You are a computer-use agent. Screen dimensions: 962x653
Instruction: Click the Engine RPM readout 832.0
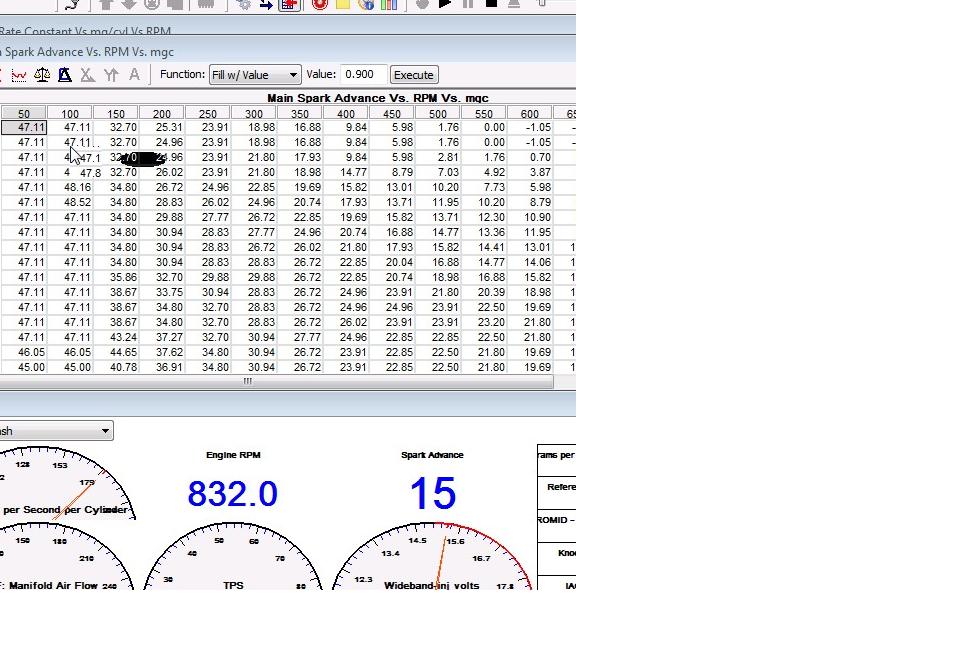pyautogui.click(x=233, y=493)
